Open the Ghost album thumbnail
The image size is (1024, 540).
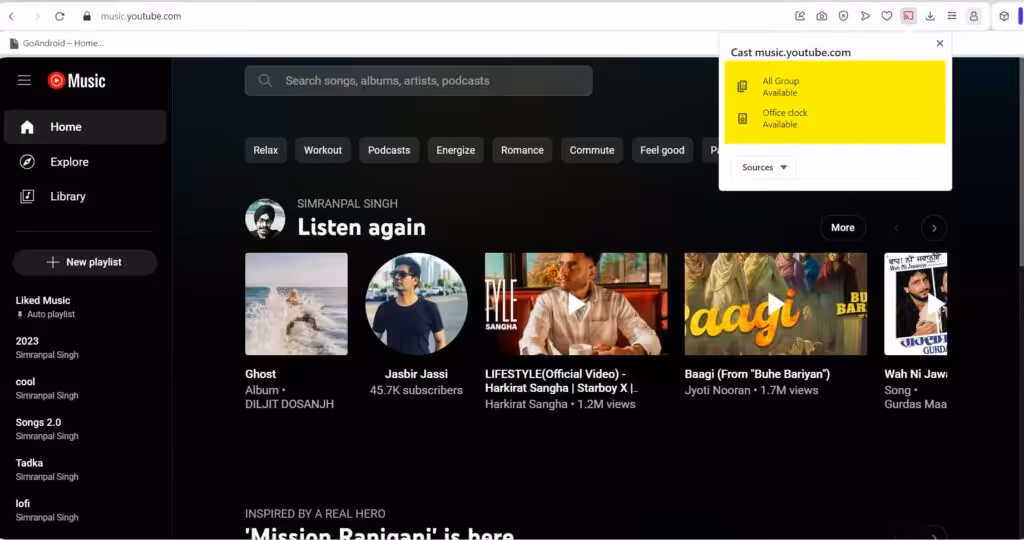pos(296,304)
